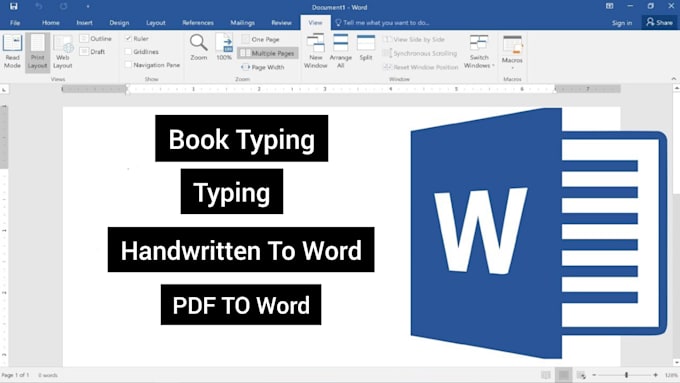Select the View tab
The image size is (680, 383).
coord(315,23)
